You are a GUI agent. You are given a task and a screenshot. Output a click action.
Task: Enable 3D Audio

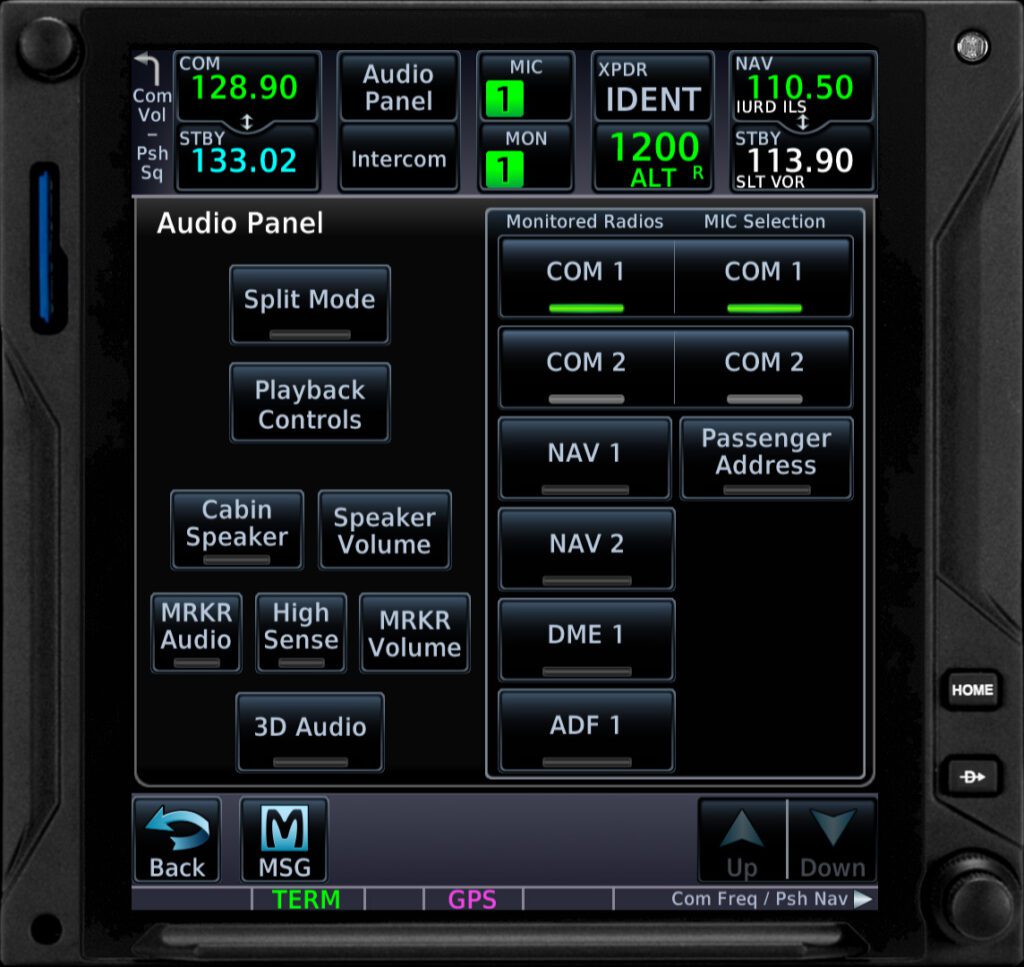pyautogui.click(x=310, y=732)
